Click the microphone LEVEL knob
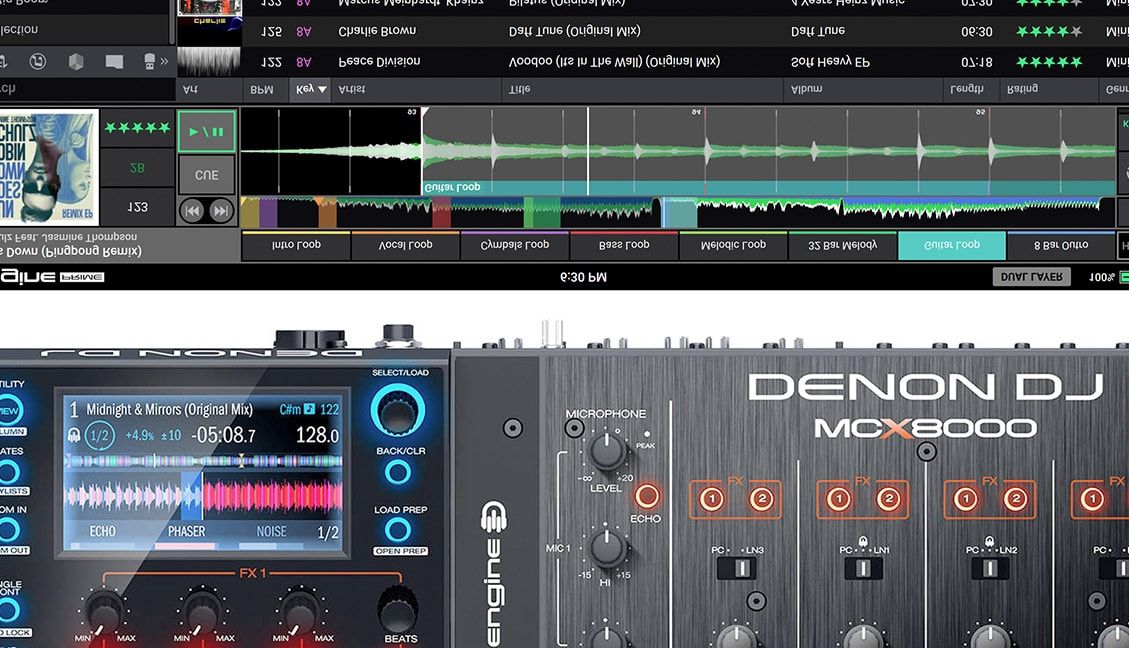 click(608, 451)
